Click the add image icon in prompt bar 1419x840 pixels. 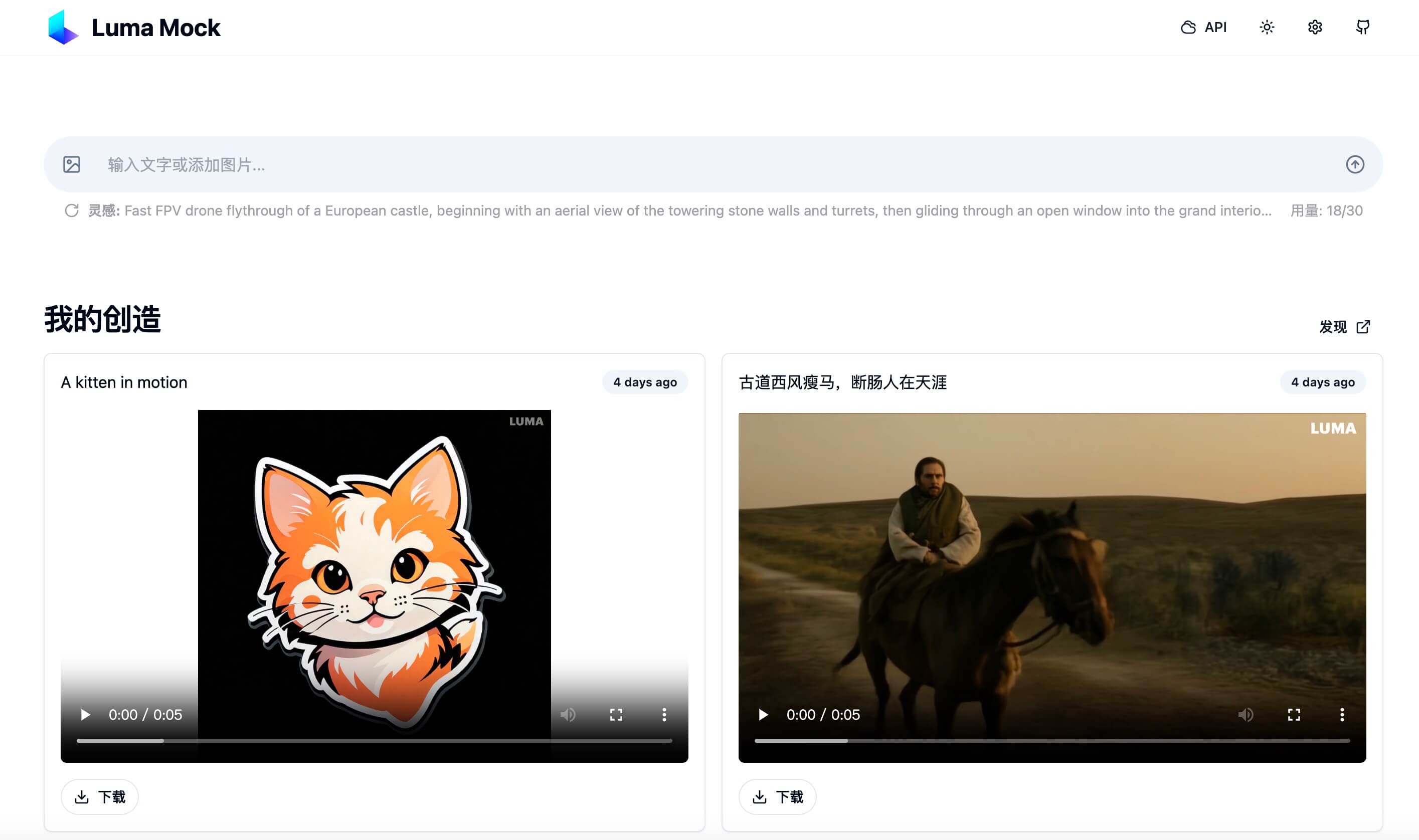71,165
